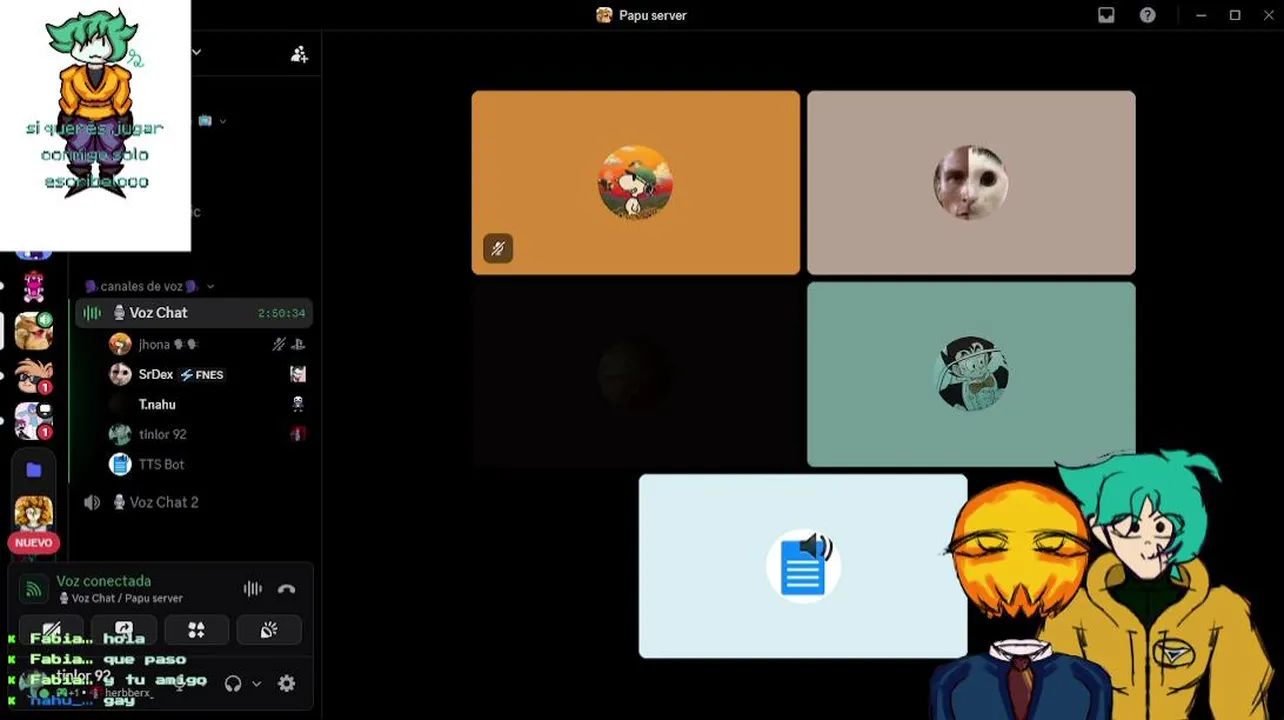Open the server icon with green speaker badge
1284x720 pixels.
(x=33, y=331)
